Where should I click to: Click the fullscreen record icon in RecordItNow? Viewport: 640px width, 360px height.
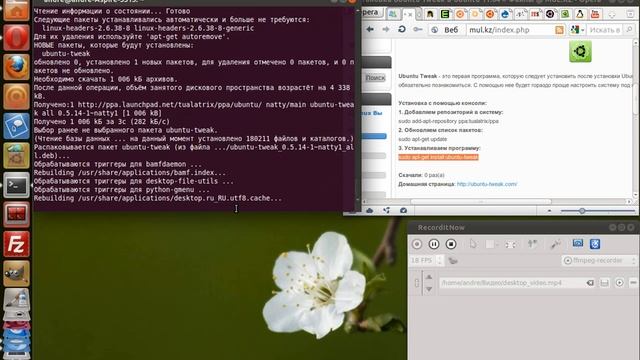[x=510, y=244]
